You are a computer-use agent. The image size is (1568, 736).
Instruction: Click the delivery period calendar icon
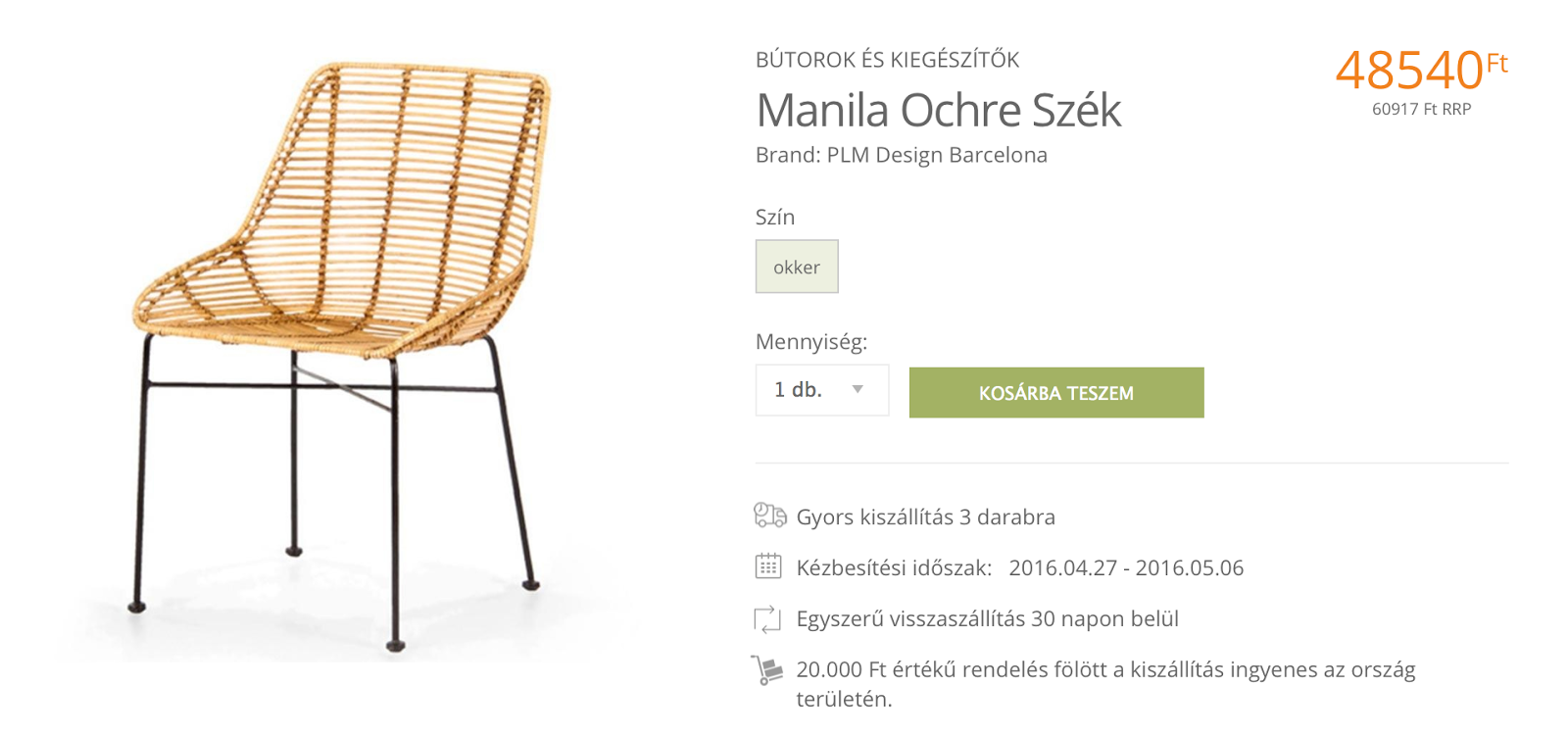coord(768,566)
